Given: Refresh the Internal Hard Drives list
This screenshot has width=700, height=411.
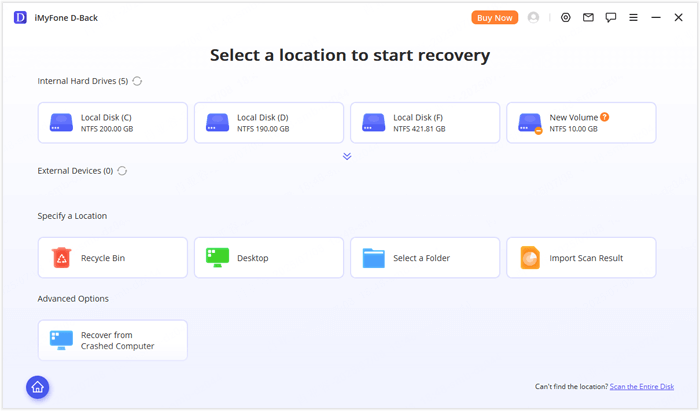Looking at the screenshot, I should tap(137, 81).
